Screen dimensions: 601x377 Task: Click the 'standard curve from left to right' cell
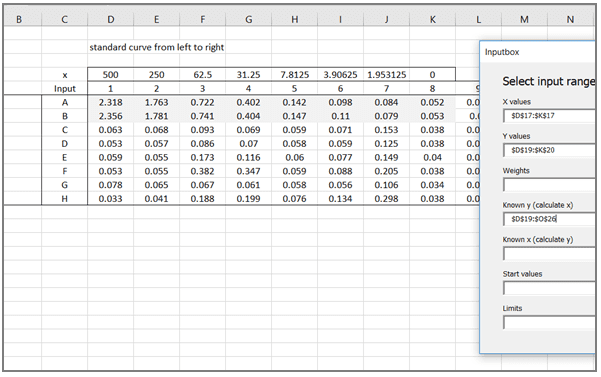156,47
